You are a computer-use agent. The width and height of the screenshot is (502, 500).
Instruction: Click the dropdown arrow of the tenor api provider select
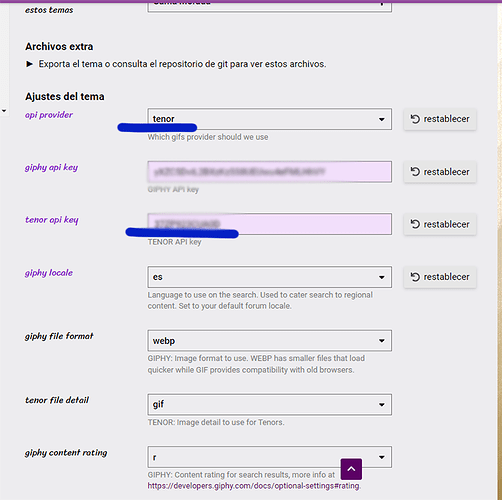click(382, 119)
